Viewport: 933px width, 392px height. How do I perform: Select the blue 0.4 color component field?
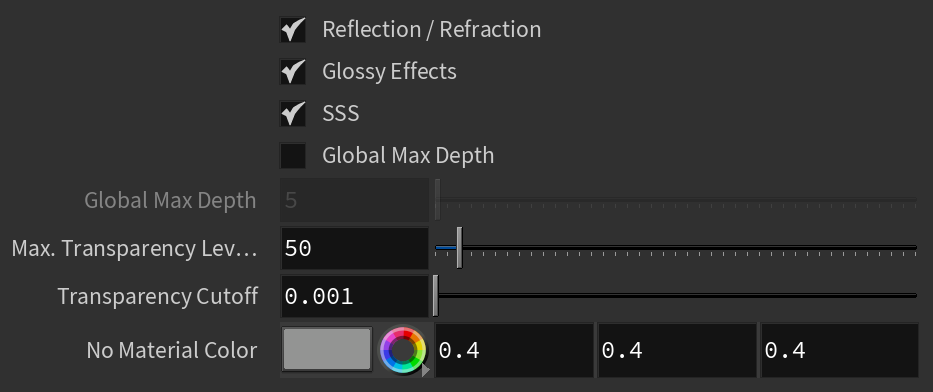840,350
